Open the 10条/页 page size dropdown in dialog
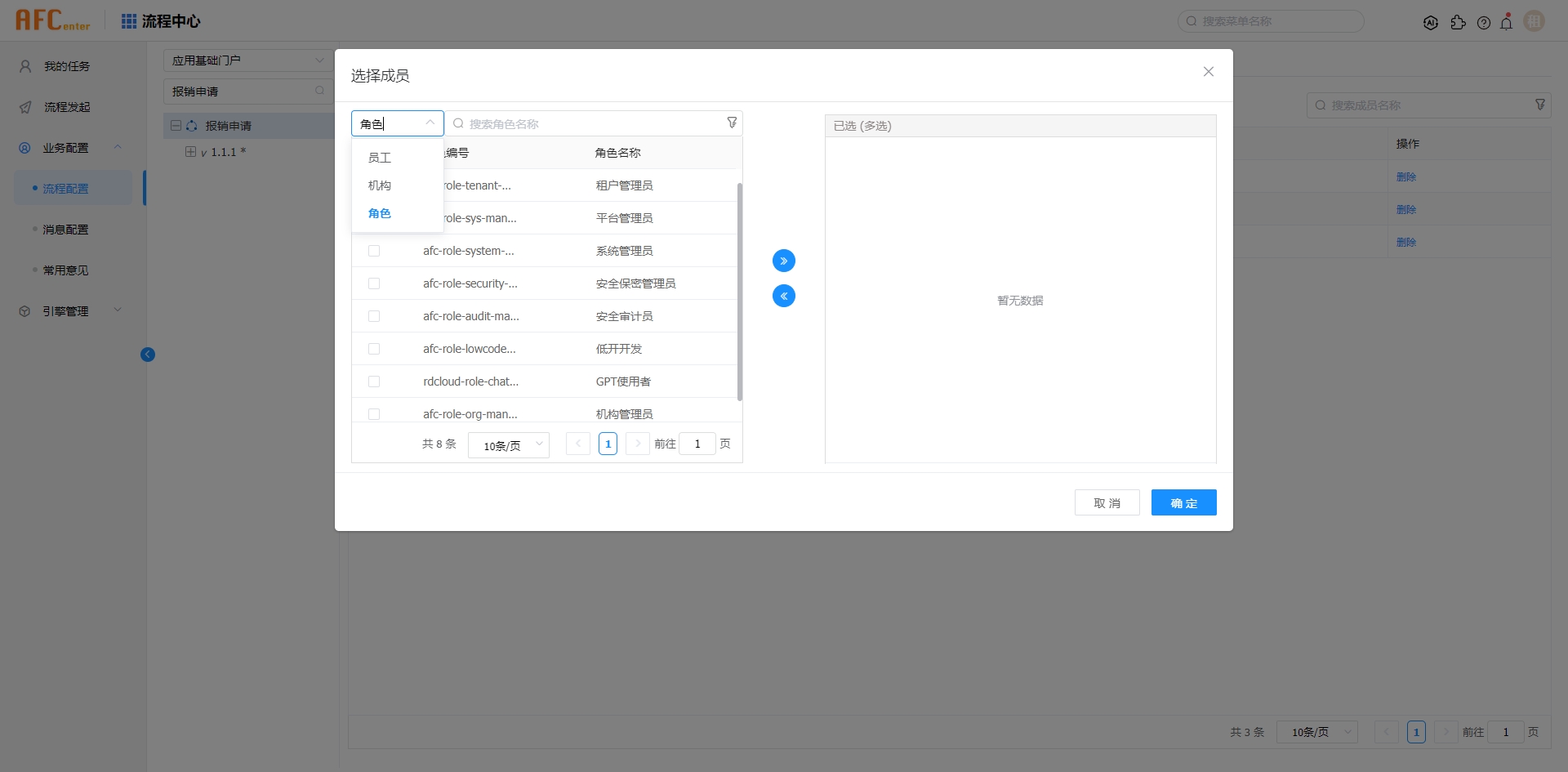Image resolution: width=1568 pixels, height=772 pixels. (508, 444)
